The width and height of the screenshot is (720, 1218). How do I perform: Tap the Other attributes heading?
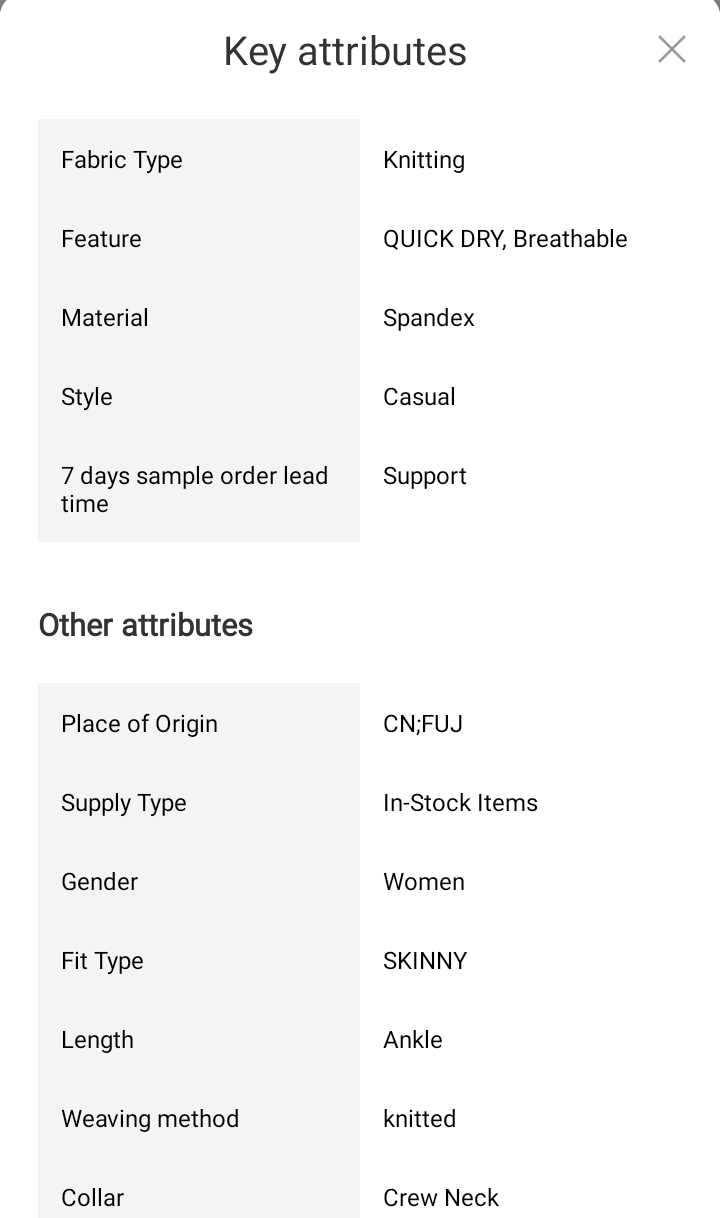(x=146, y=625)
